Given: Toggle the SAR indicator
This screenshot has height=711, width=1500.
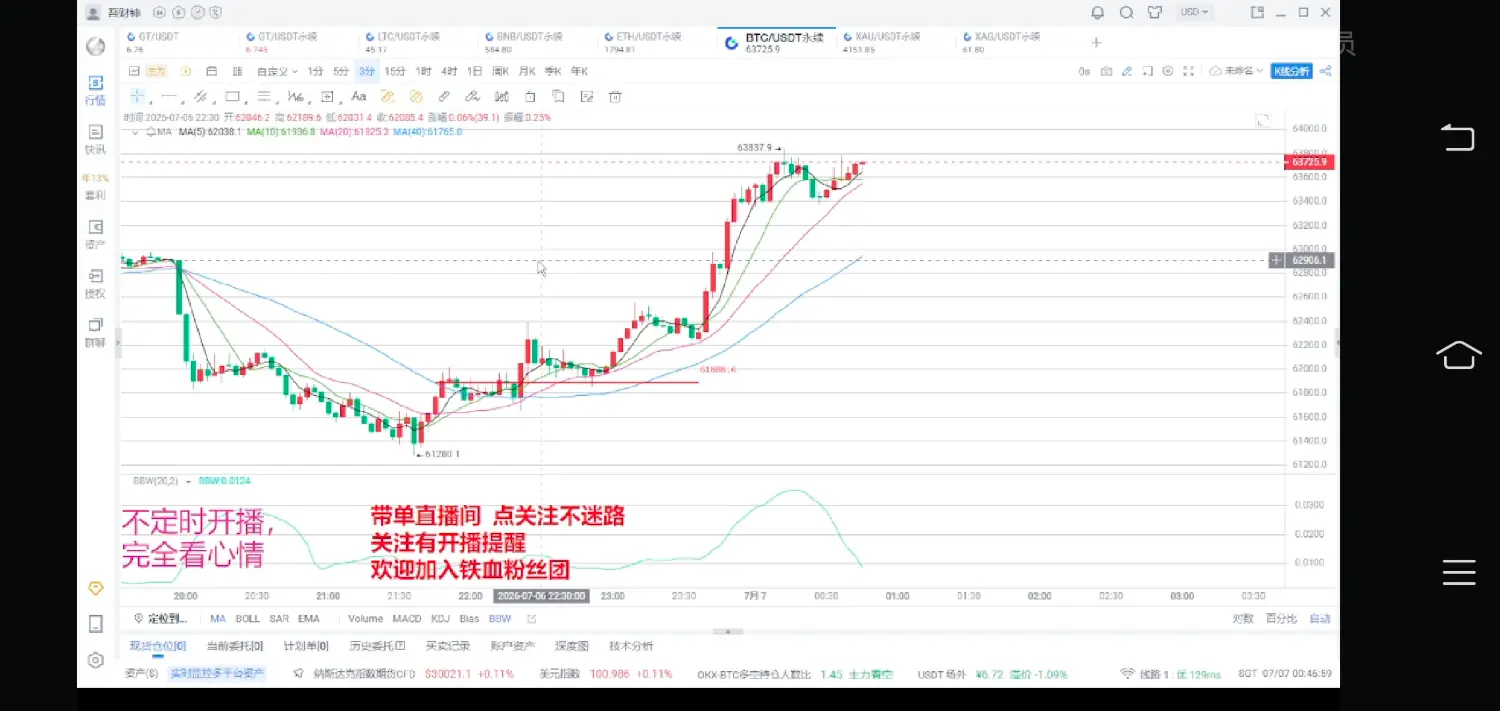Looking at the screenshot, I should (x=279, y=619).
